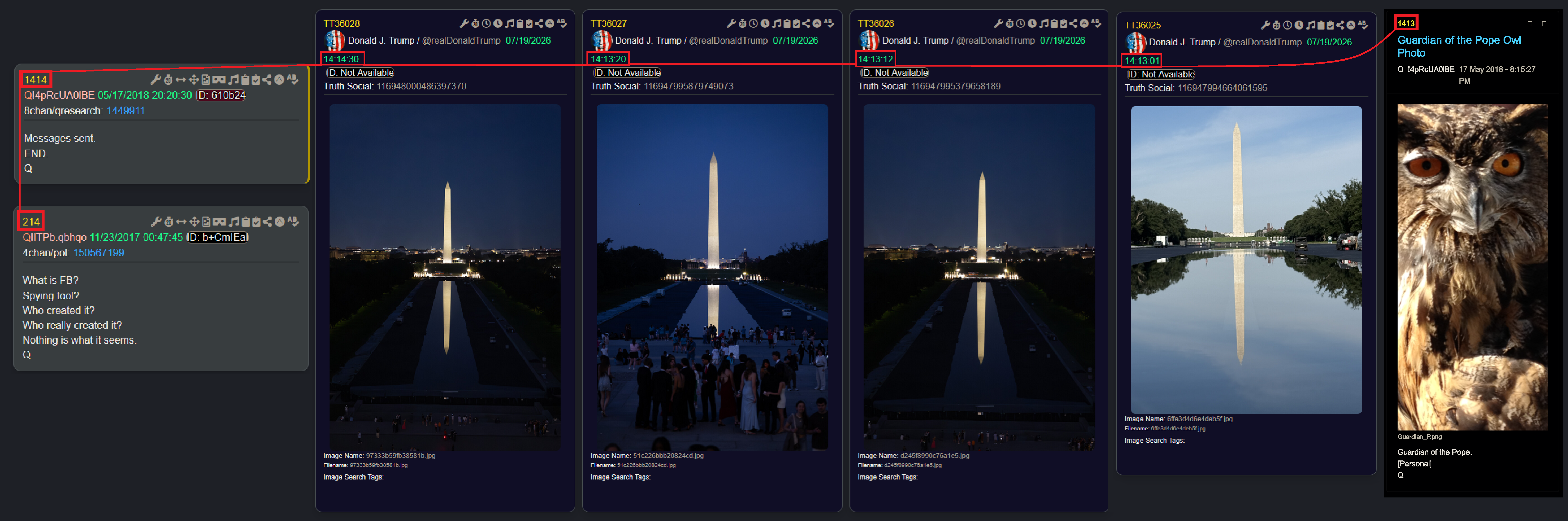Click the music note icon on post 1414

tap(233, 80)
